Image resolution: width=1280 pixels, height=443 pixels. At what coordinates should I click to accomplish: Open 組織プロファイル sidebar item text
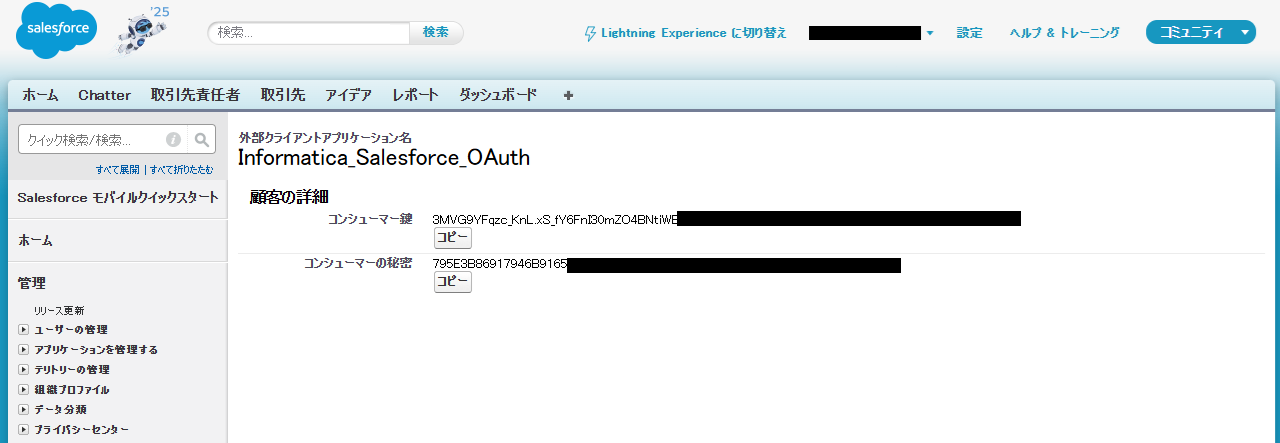(72, 390)
